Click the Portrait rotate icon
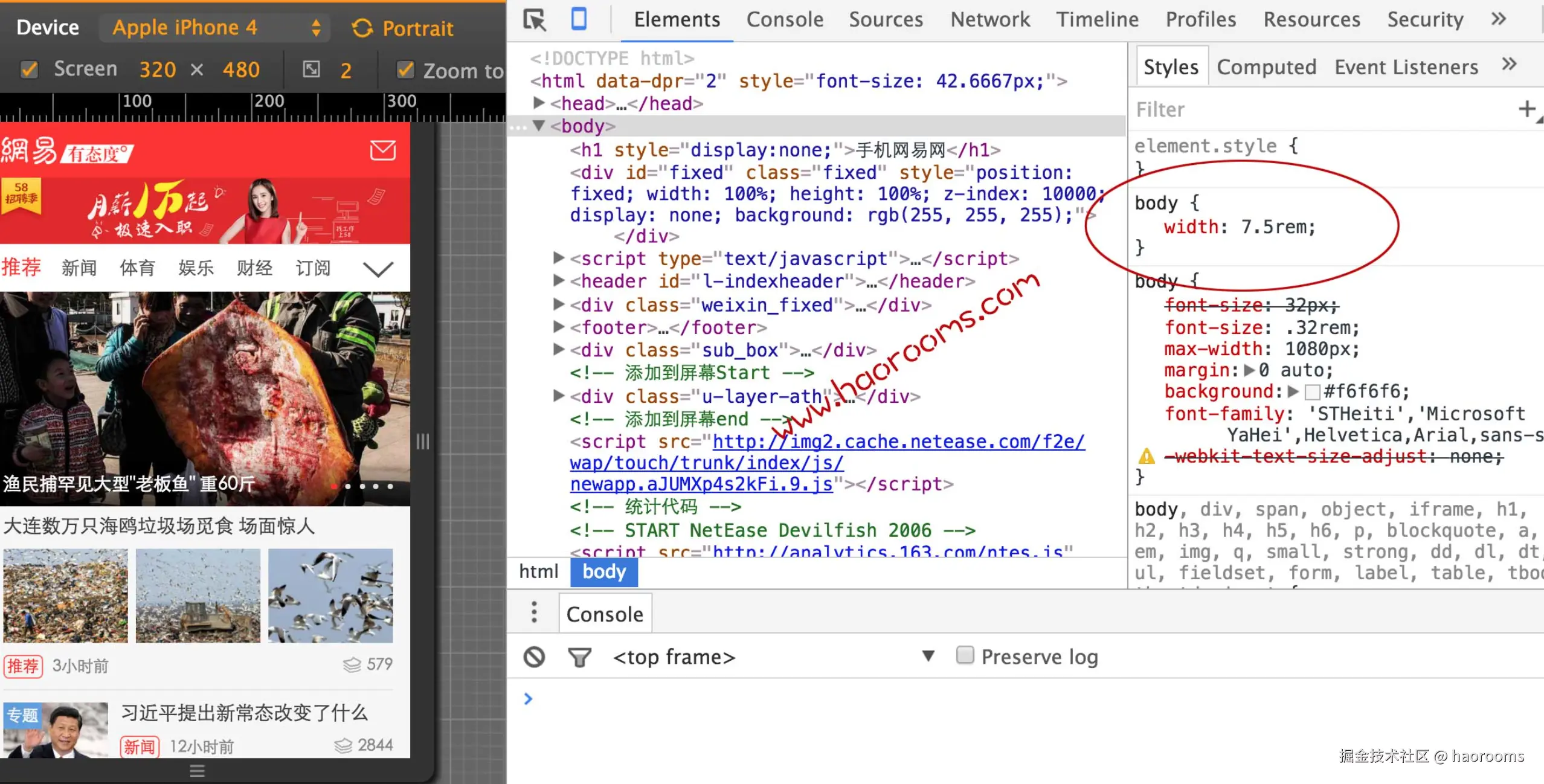 click(x=362, y=28)
